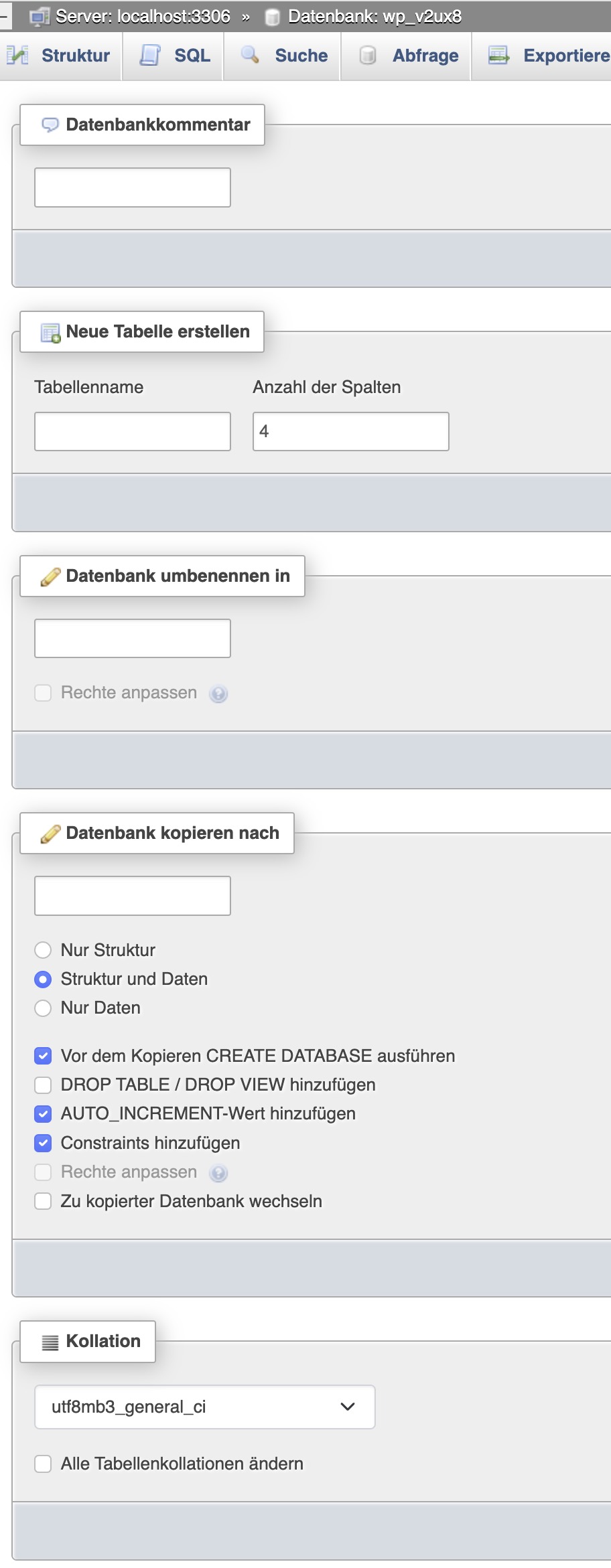Open the utf8mb3_general_ci collation dropdown
Screen dimensions: 611x1568
click(x=204, y=1407)
